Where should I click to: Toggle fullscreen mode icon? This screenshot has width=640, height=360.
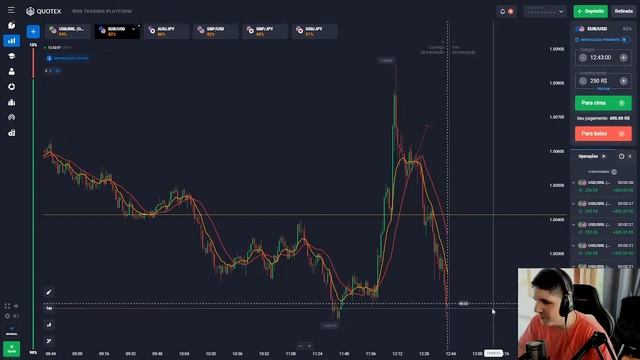[7, 306]
